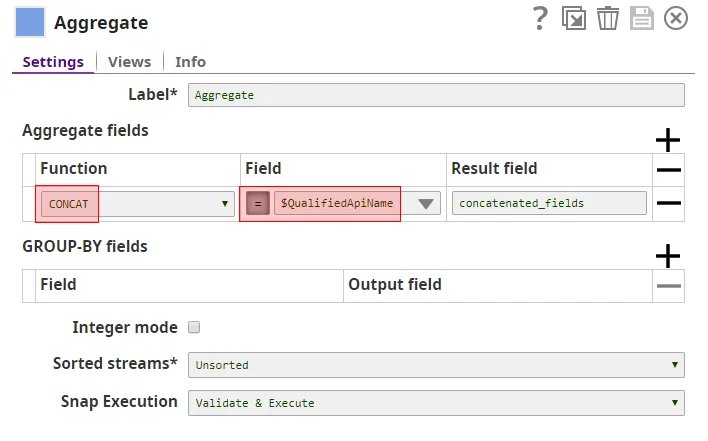Delete the snap with trash icon

pyautogui.click(x=607, y=18)
